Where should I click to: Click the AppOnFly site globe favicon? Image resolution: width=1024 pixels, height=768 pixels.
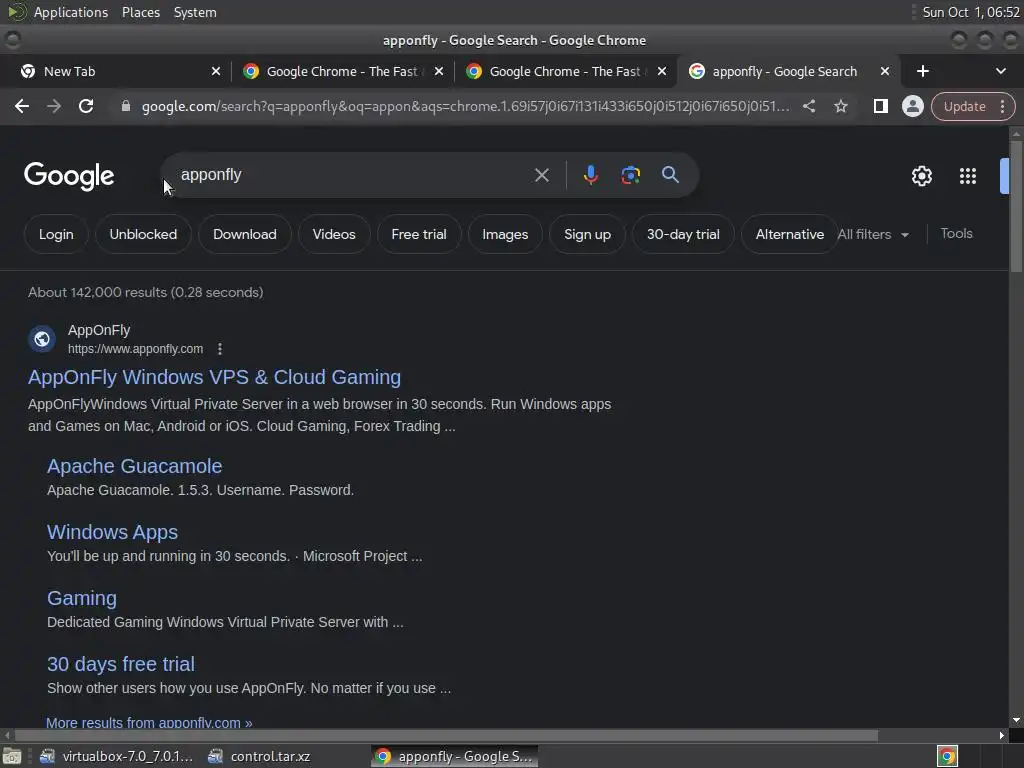[x=42, y=339]
